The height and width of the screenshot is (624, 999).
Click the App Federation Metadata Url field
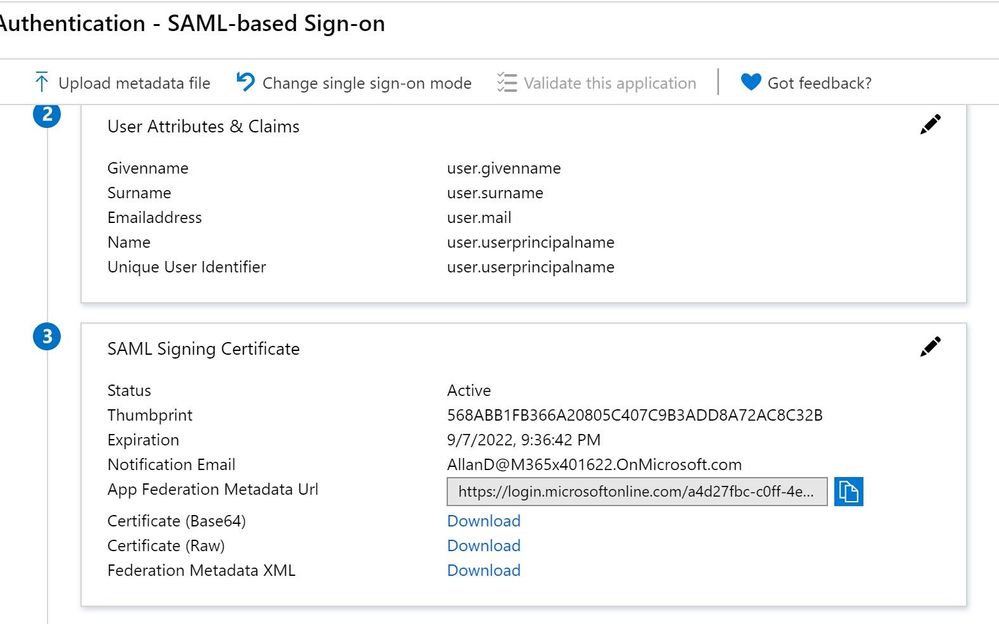pyautogui.click(x=637, y=491)
